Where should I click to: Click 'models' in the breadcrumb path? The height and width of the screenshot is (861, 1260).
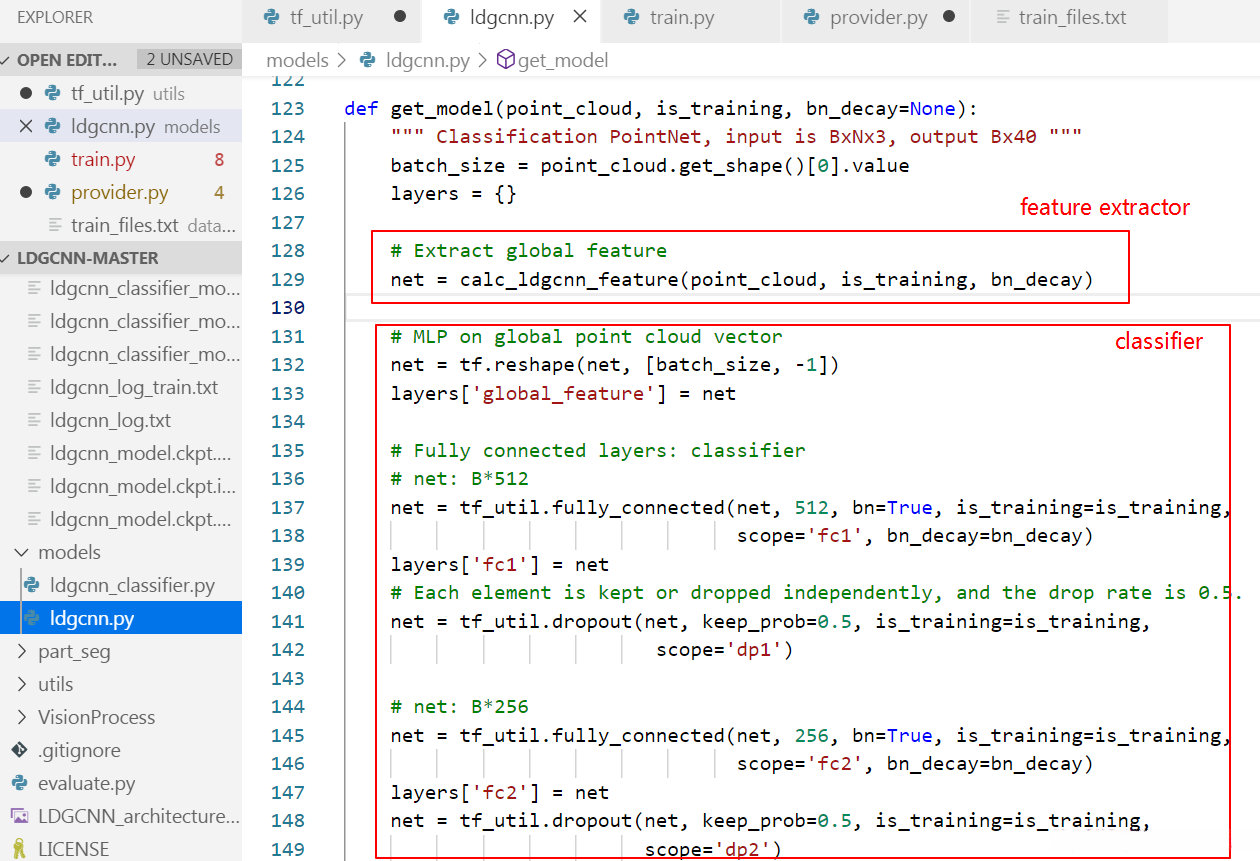pyautogui.click(x=297, y=60)
